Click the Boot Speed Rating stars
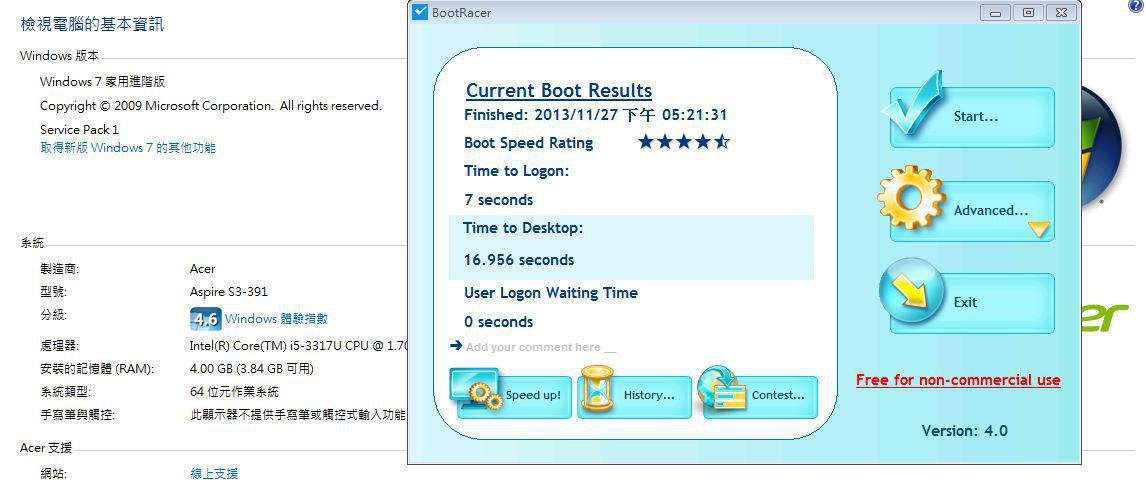The width and height of the screenshot is (1146, 489). pyautogui.click(x=684, y=141)
